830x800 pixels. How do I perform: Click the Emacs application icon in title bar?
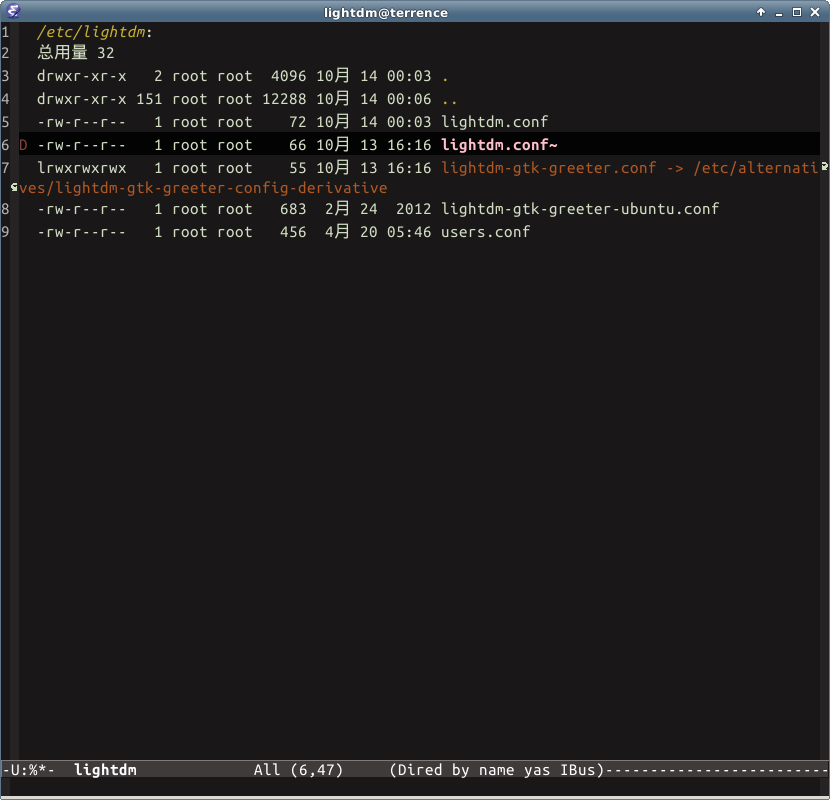13,11
